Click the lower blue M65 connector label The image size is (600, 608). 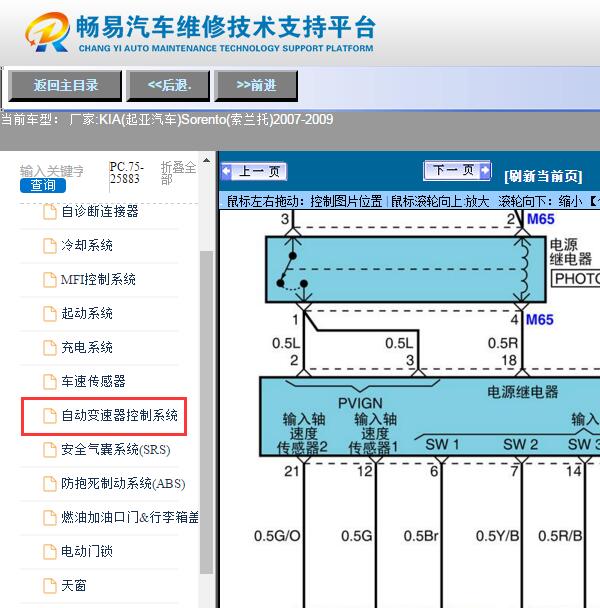pos(539,320)
